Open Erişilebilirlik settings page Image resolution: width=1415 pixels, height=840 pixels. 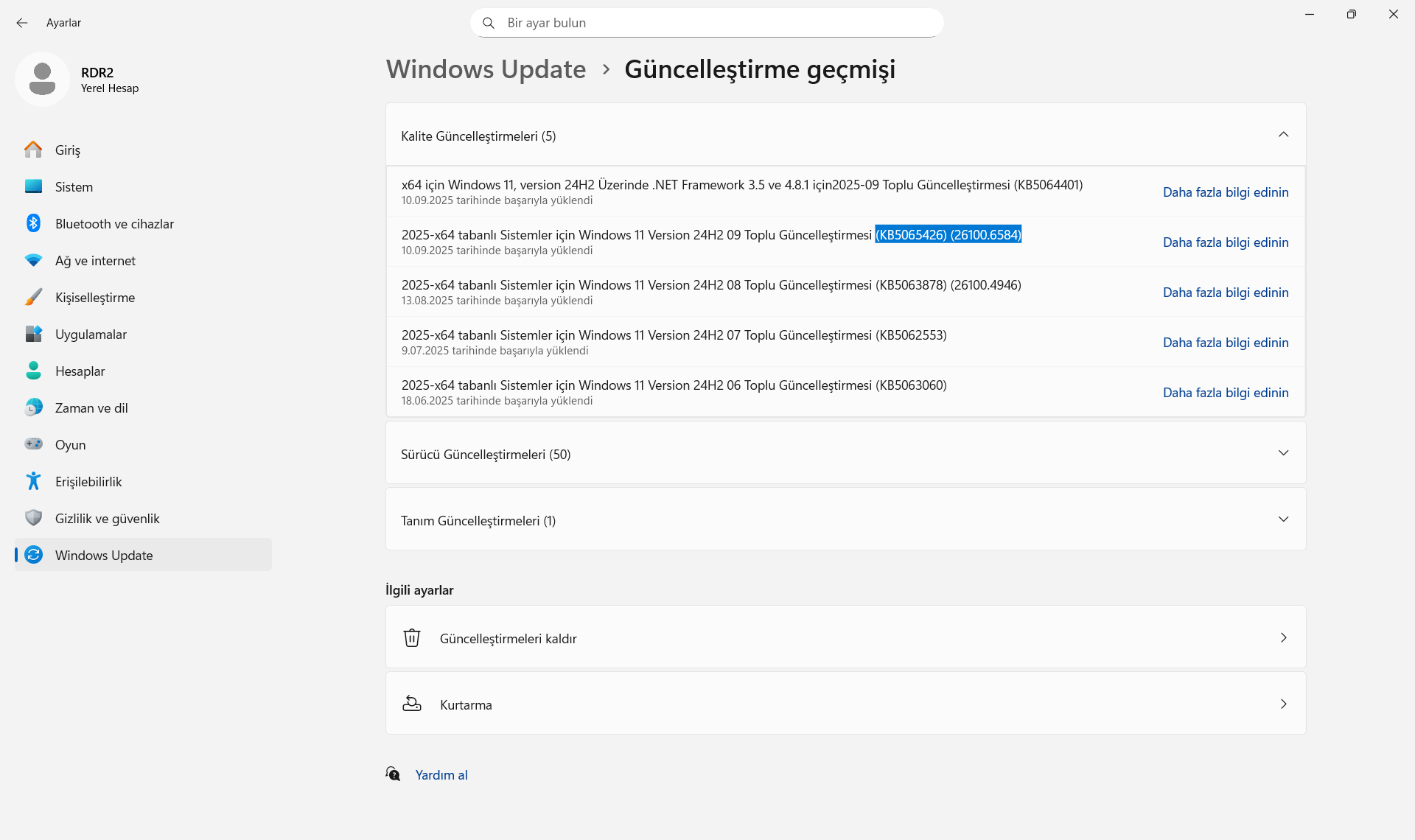pyautogui.click(x=143, y=481)
